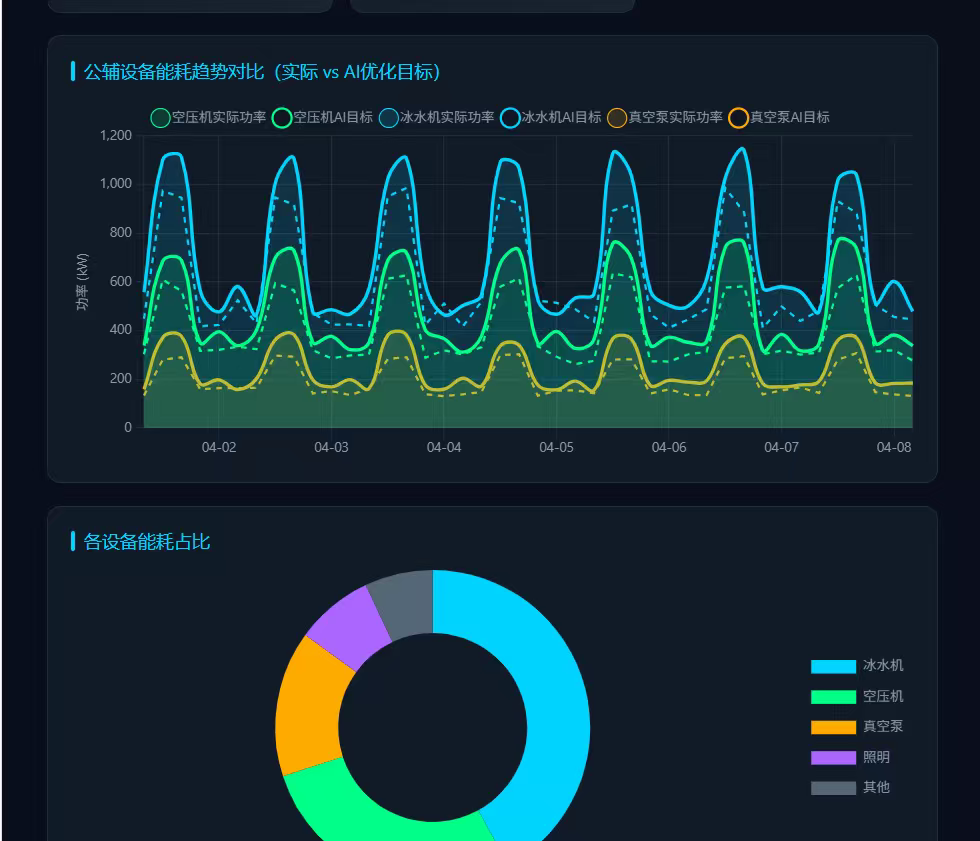The width and height of the screenshot is (980, 841).
Task: Click the 04-03 date axis label
Action: tap(331, 447)
